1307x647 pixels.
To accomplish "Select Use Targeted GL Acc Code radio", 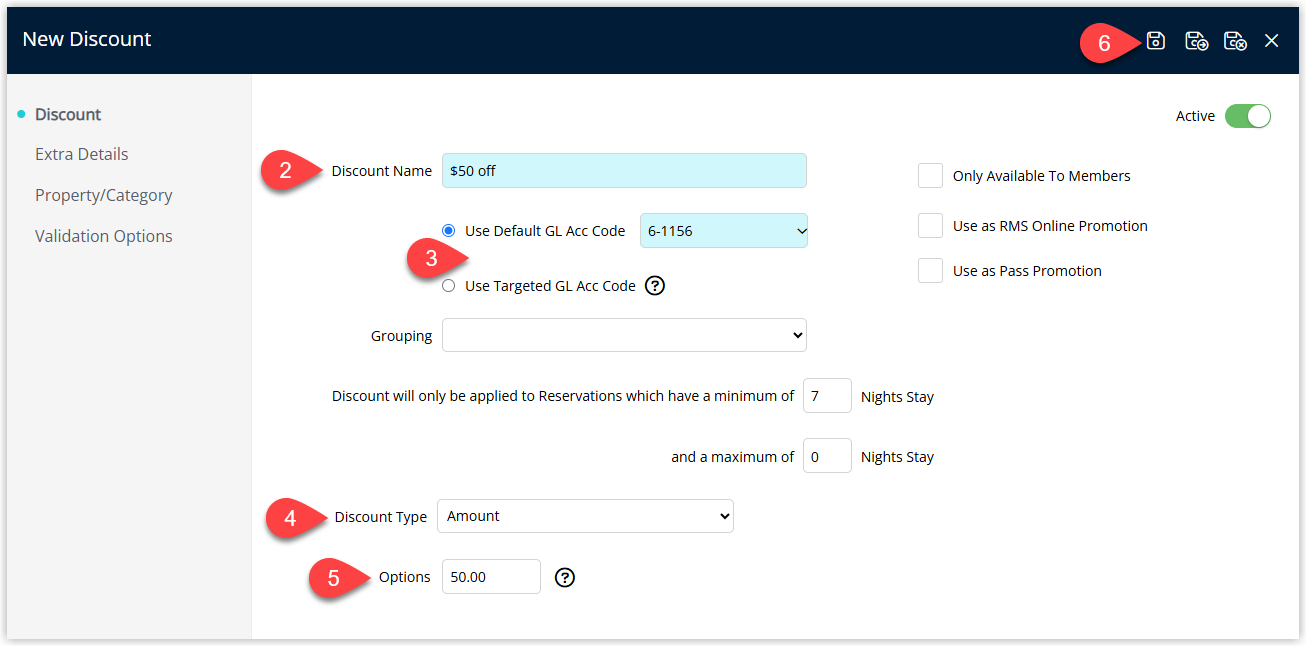I will [x=449, y=286].
